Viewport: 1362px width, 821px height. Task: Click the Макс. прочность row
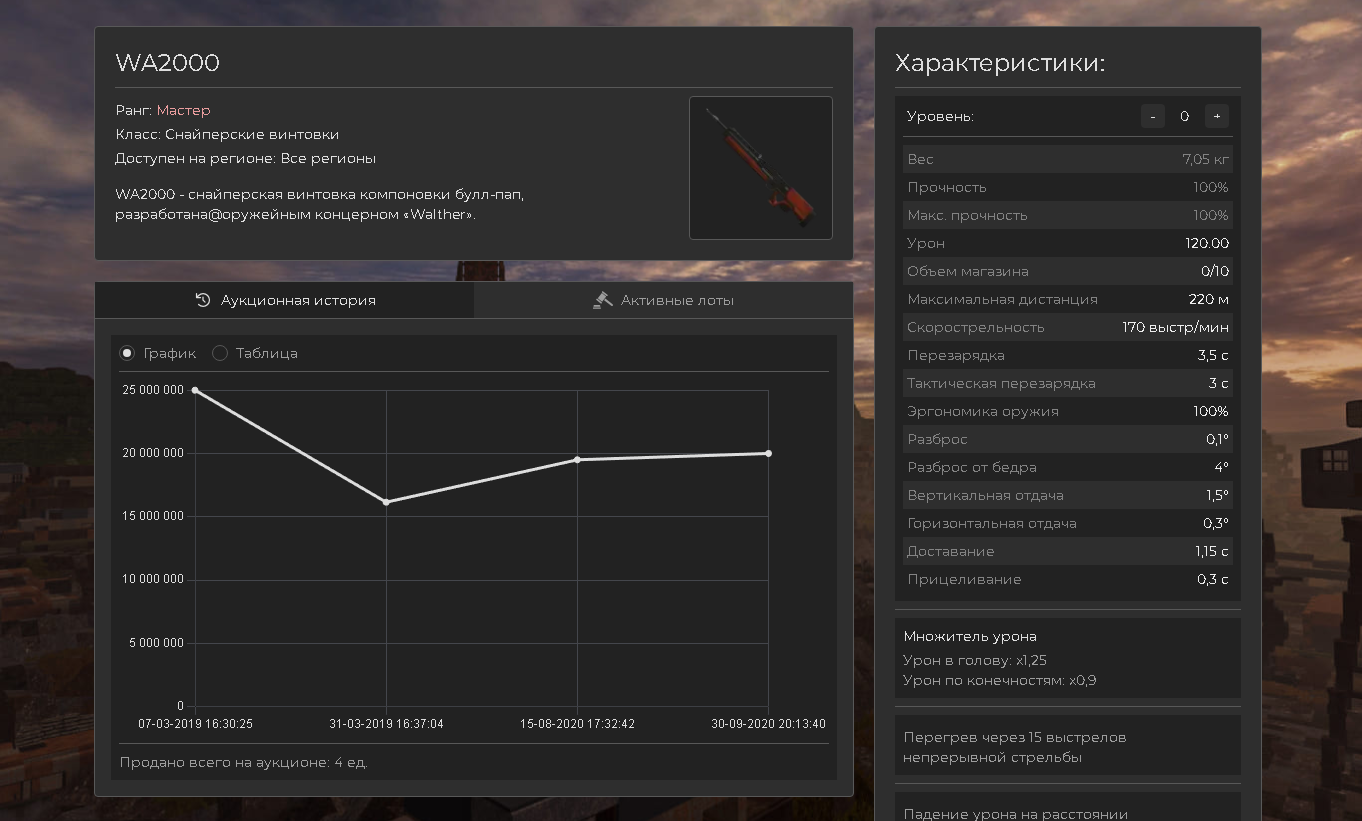coord(1068,215)
